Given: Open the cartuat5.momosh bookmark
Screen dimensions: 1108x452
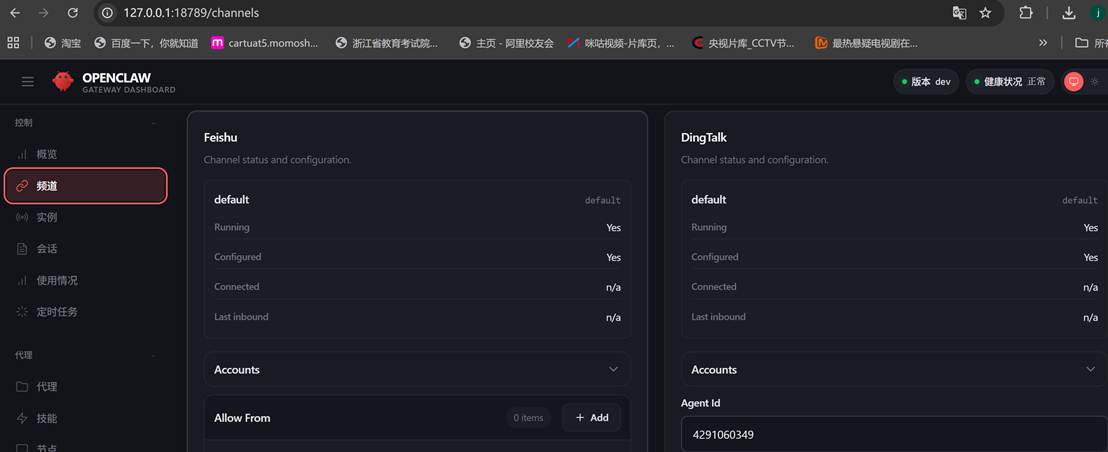Looking at the screenshot, I should coord(265,43).
